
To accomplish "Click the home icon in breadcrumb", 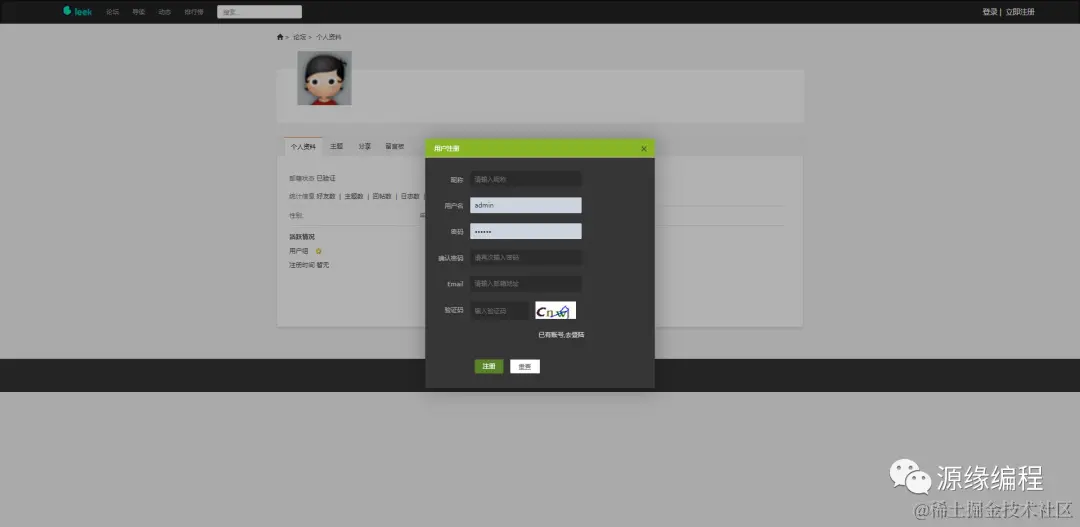I will 280,37.
